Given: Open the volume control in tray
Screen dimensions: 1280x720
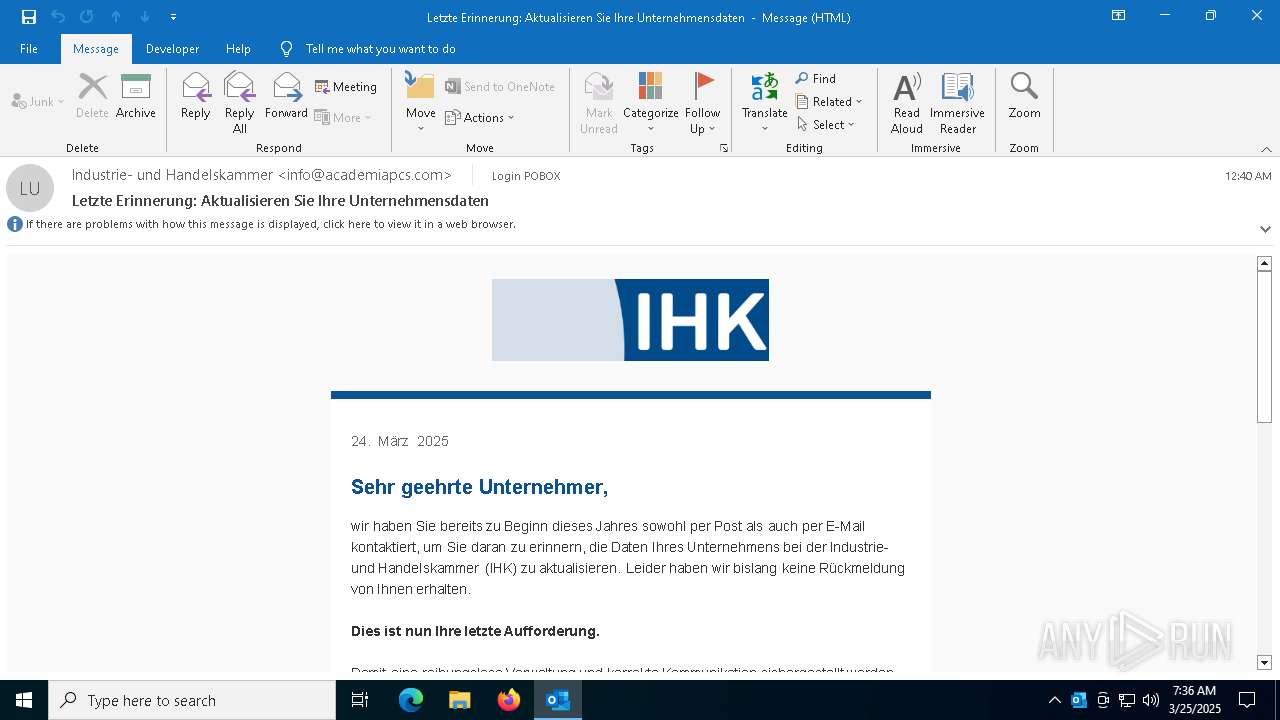Looking at the screenshot, I should [x=1151, y=700].
